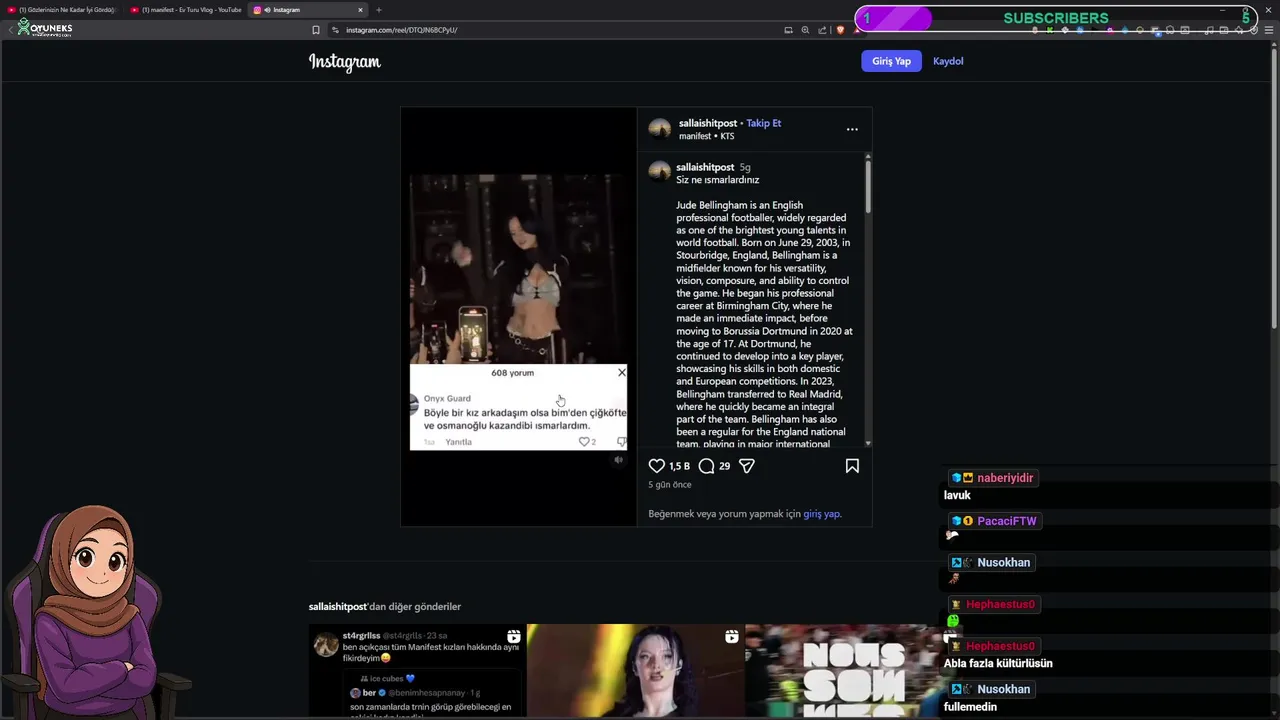Click the Giriş Yap button
The width and height of the screenshot is (1280, 720).
pyautogui.click(x=891, y=61)
